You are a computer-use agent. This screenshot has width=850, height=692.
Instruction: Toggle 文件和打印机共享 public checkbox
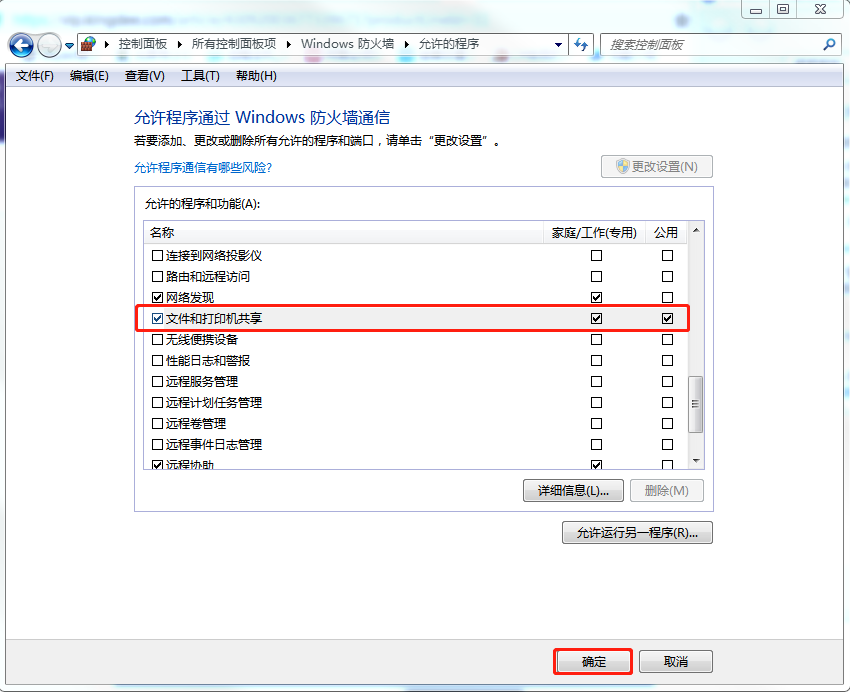tap(667, 319)
